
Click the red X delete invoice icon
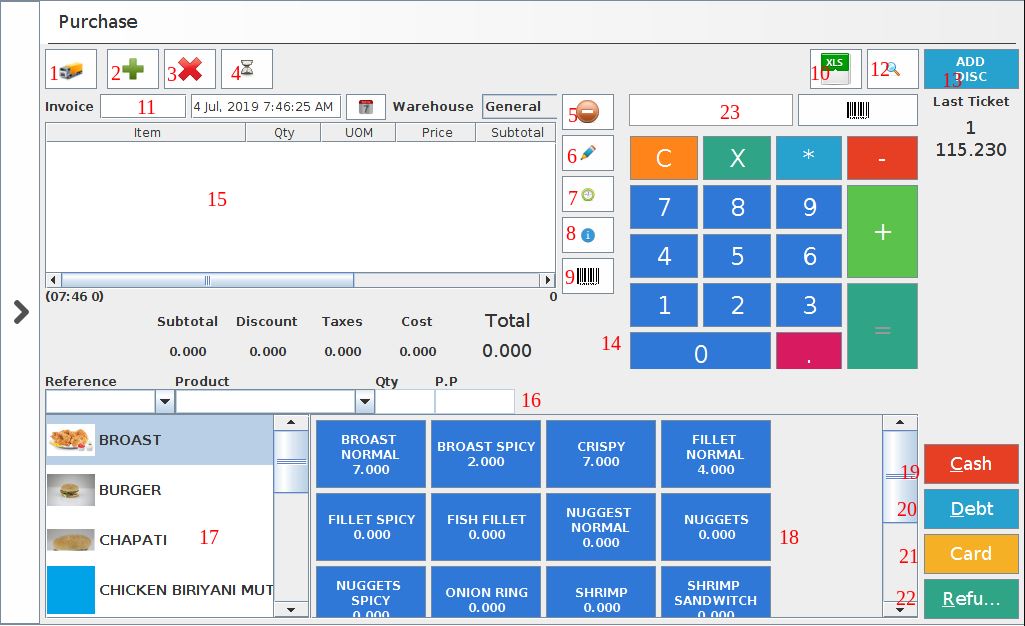(190, 70)
